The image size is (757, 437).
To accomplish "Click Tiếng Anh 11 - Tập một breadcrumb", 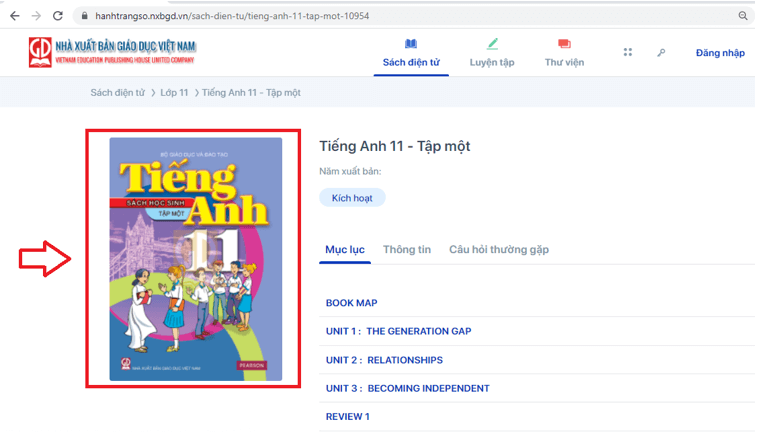I will (x=251, y=93).
